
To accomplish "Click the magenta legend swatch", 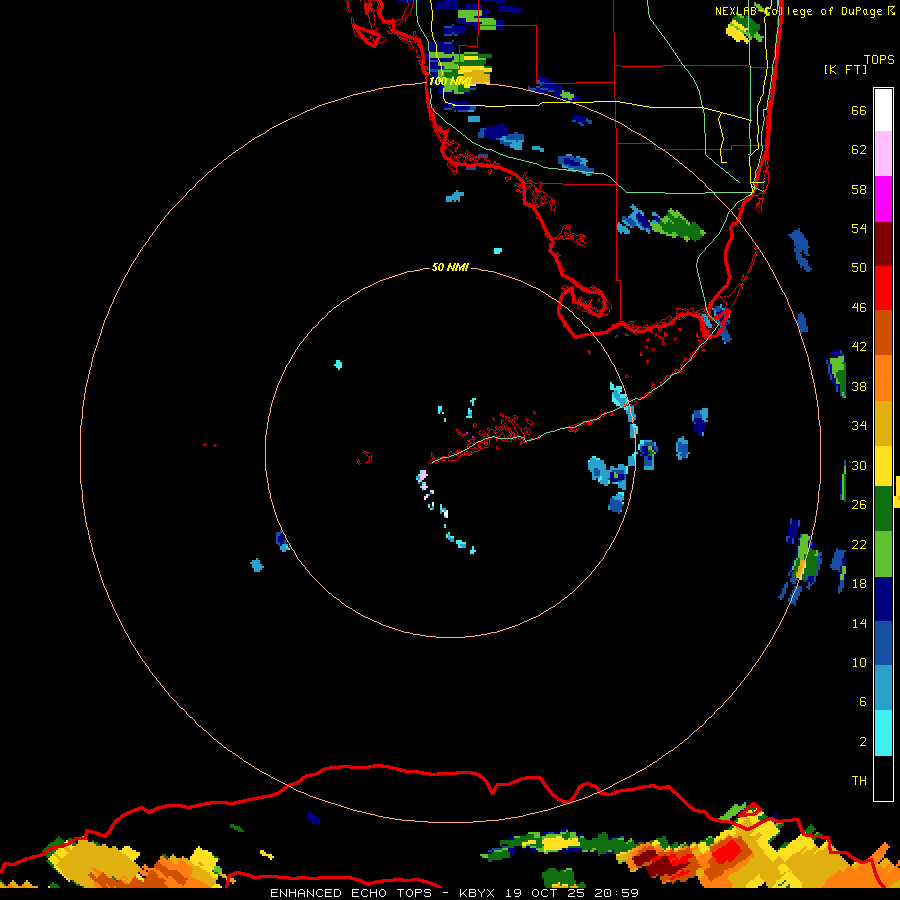I will click(x=883, y=199).
